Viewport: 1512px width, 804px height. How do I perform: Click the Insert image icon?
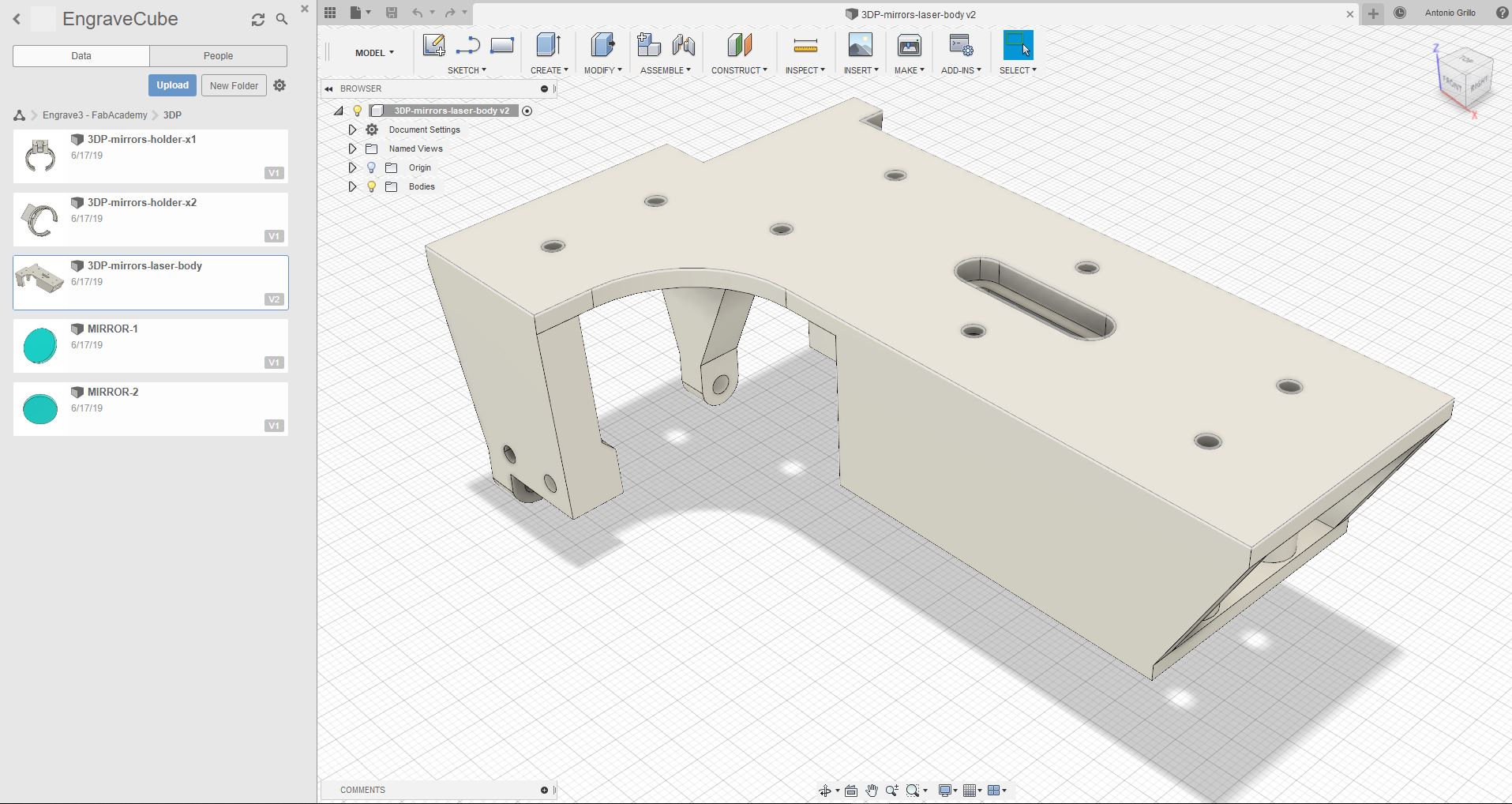860,46
